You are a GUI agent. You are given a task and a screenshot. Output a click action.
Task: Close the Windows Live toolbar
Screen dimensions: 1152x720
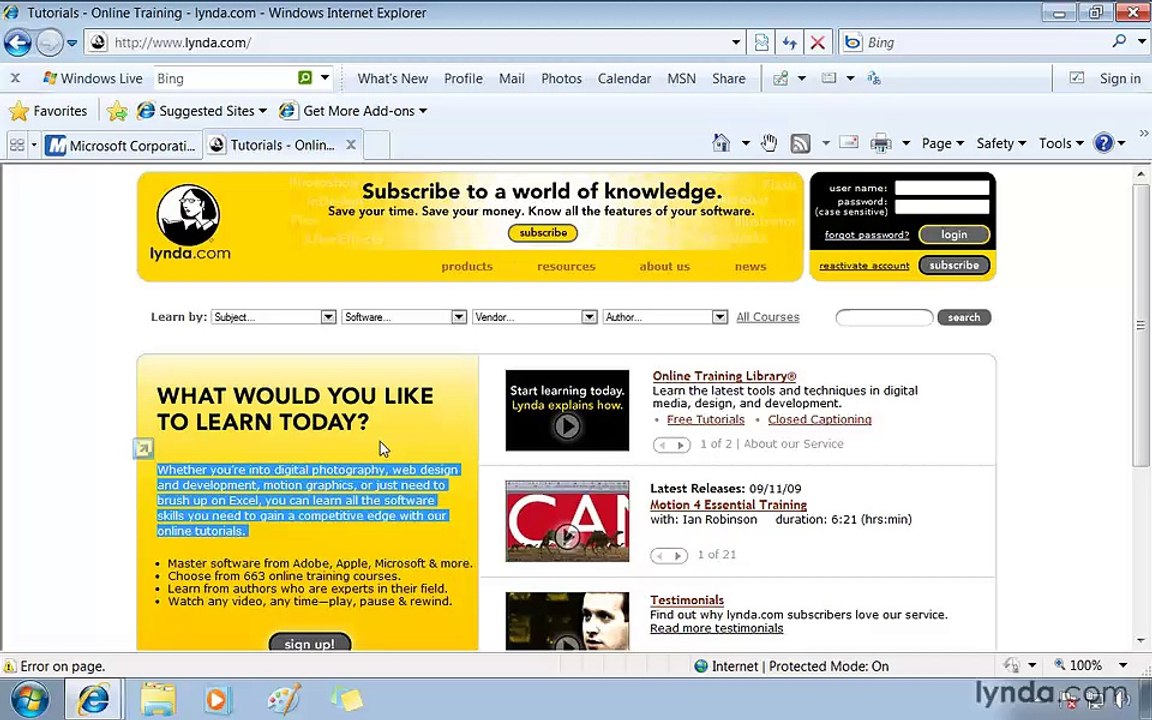point(15,78)
